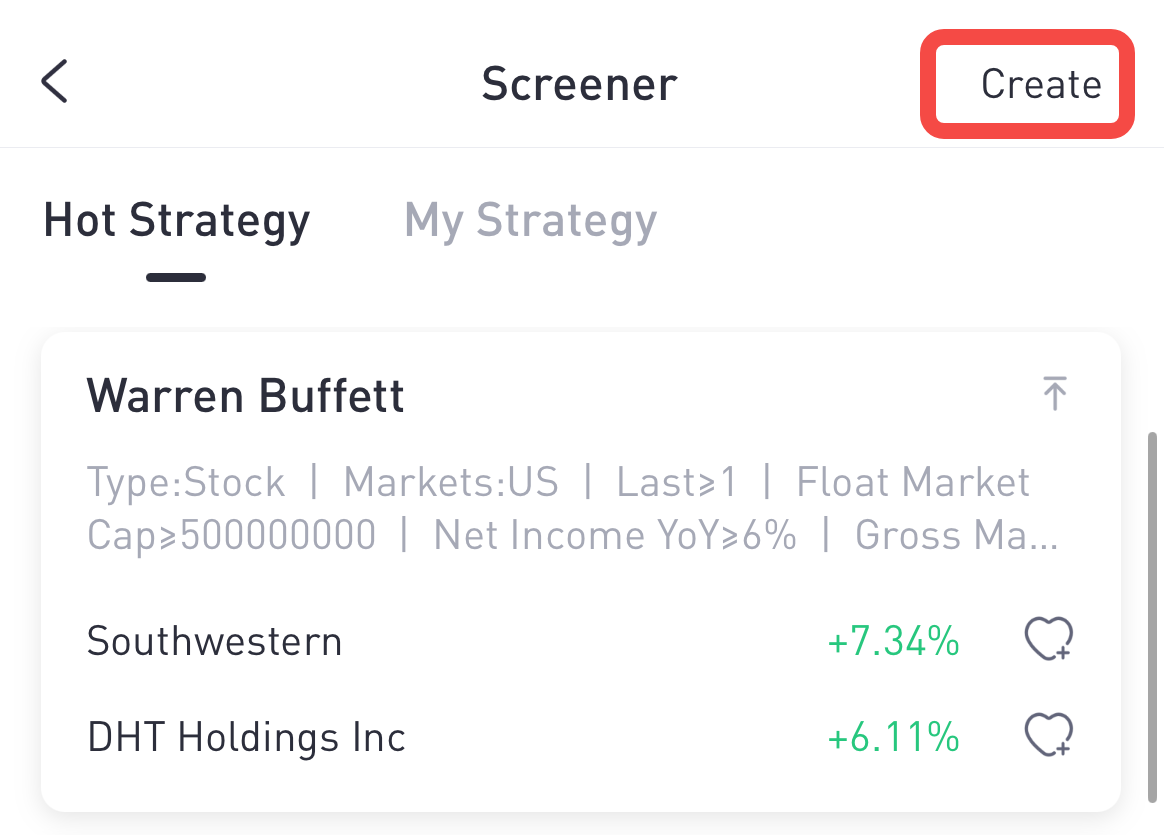Image resolution: width=1164 pixels, height=835 pixels.
Task: Add DHT Holdings Inc to watchlist heart
Action: [1048, 735]
